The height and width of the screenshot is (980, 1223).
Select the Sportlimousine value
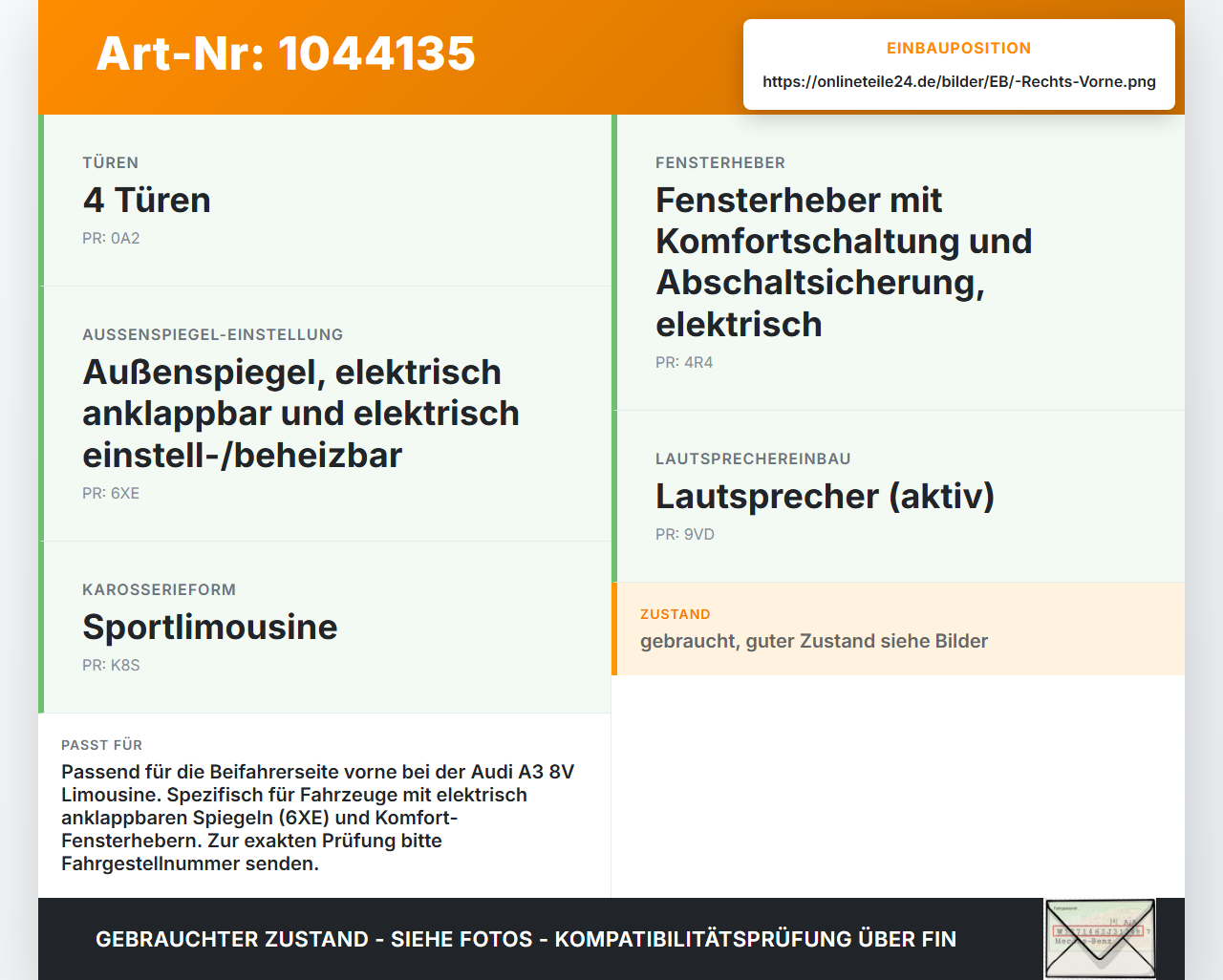coord(210,627)
